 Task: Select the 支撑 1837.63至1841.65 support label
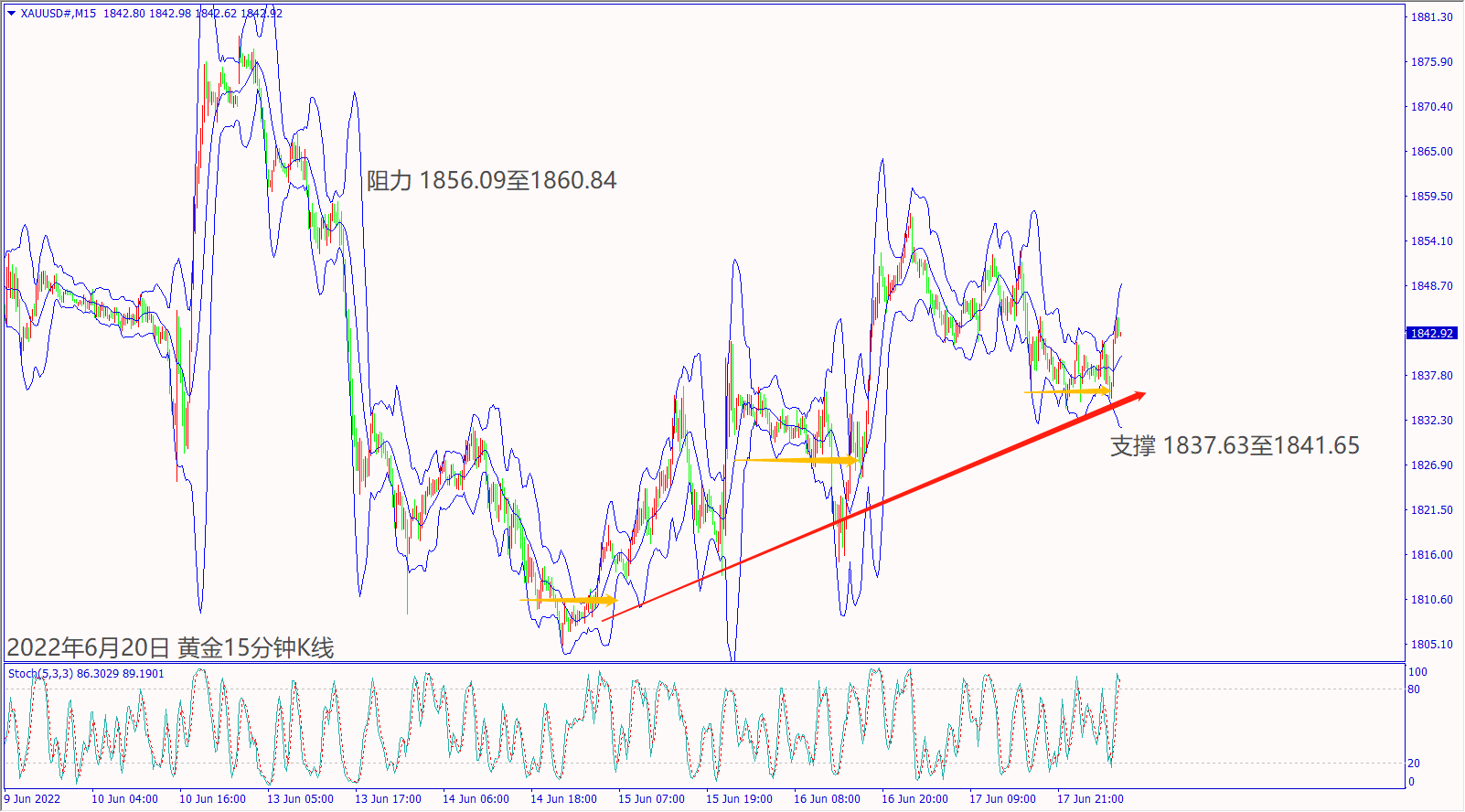[1235, 445]
